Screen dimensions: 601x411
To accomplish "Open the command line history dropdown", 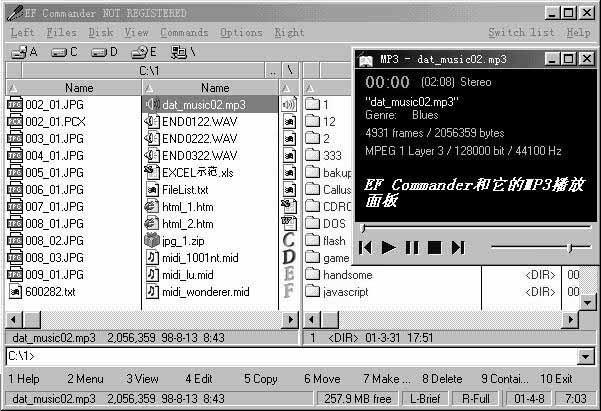I will pos(586,356).
